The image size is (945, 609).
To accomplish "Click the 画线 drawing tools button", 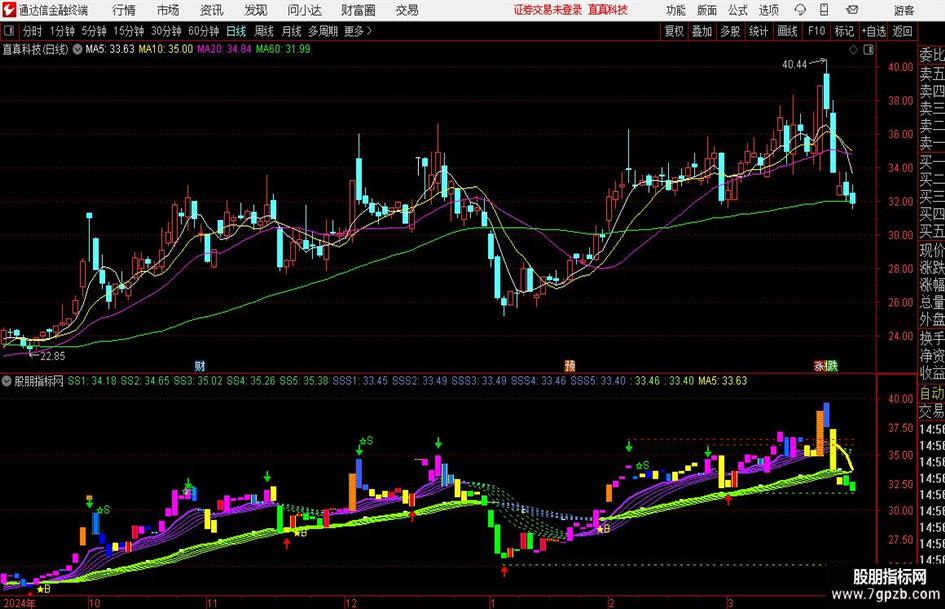I will click(787, 31).
